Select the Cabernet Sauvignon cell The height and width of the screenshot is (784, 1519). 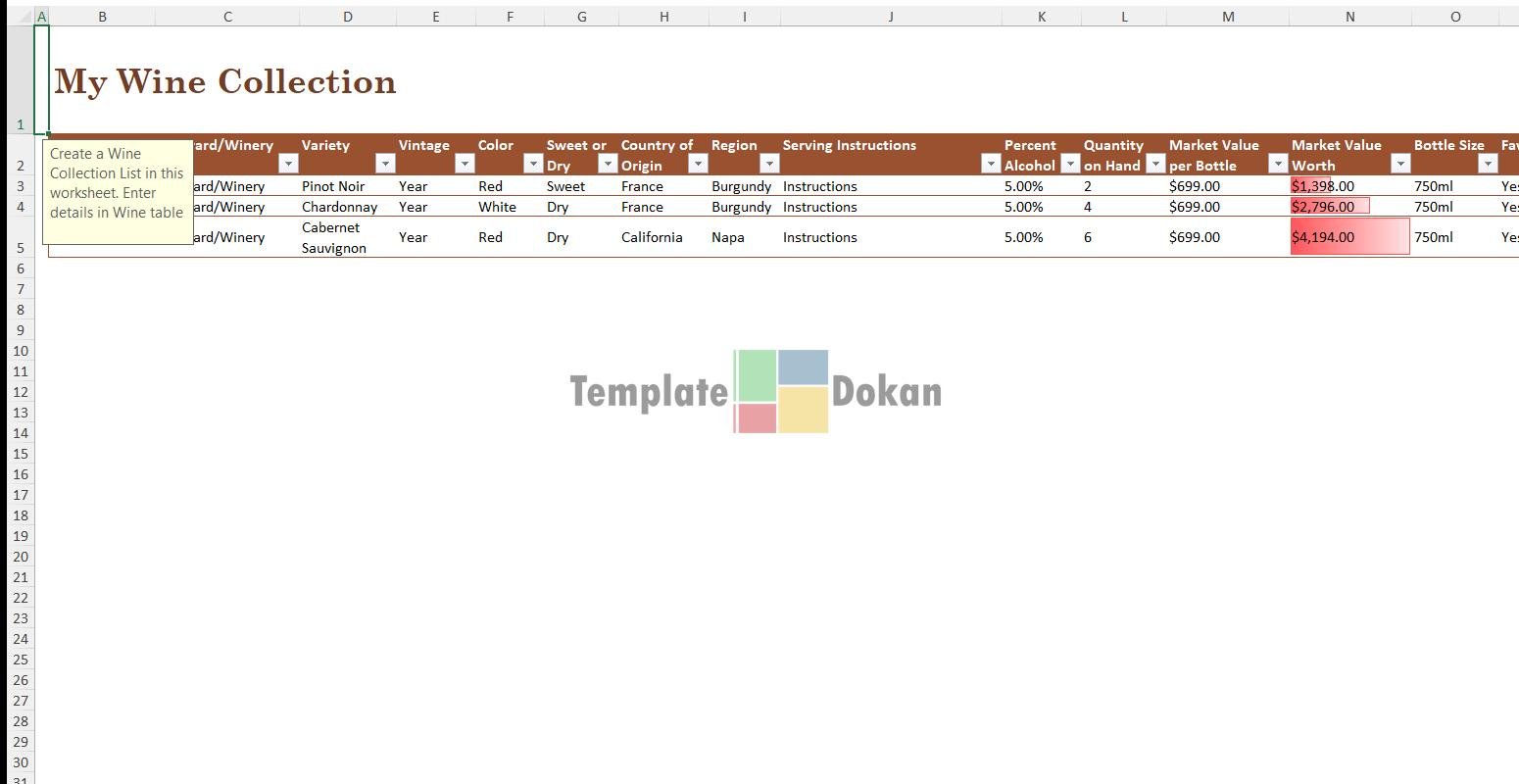346,237
